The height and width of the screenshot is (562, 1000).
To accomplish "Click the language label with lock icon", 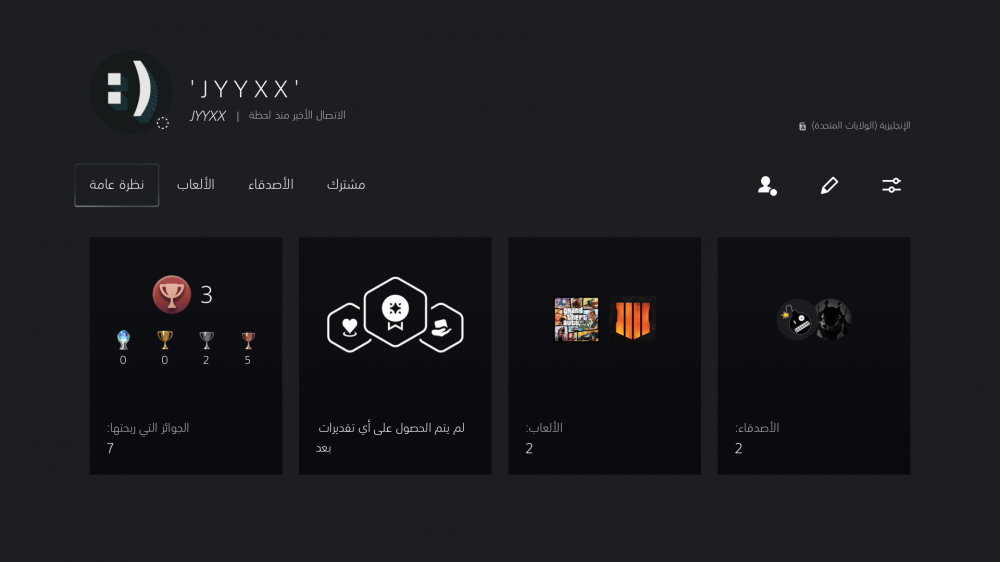I will (855, 126).
